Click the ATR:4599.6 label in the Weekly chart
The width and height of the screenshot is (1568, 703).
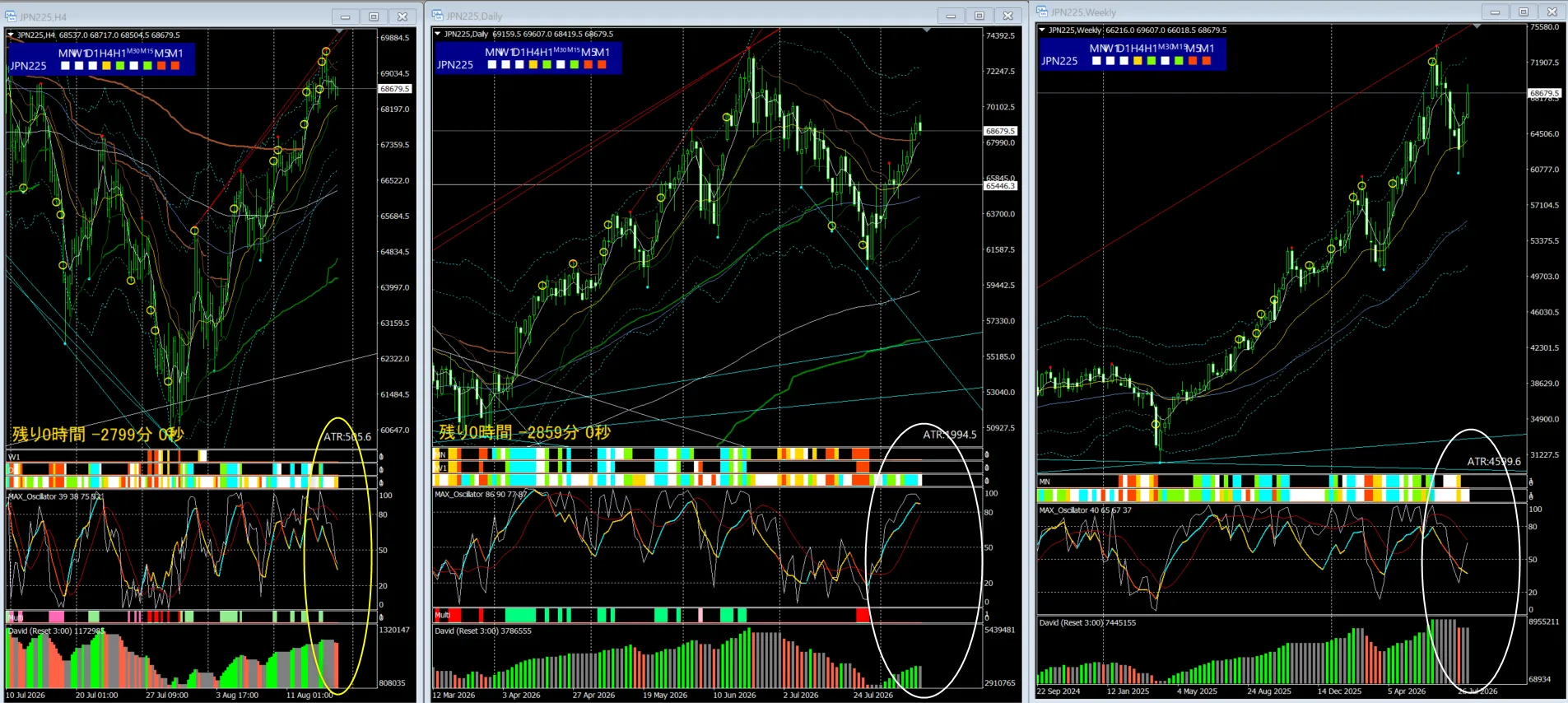(x=1494, y=462)
